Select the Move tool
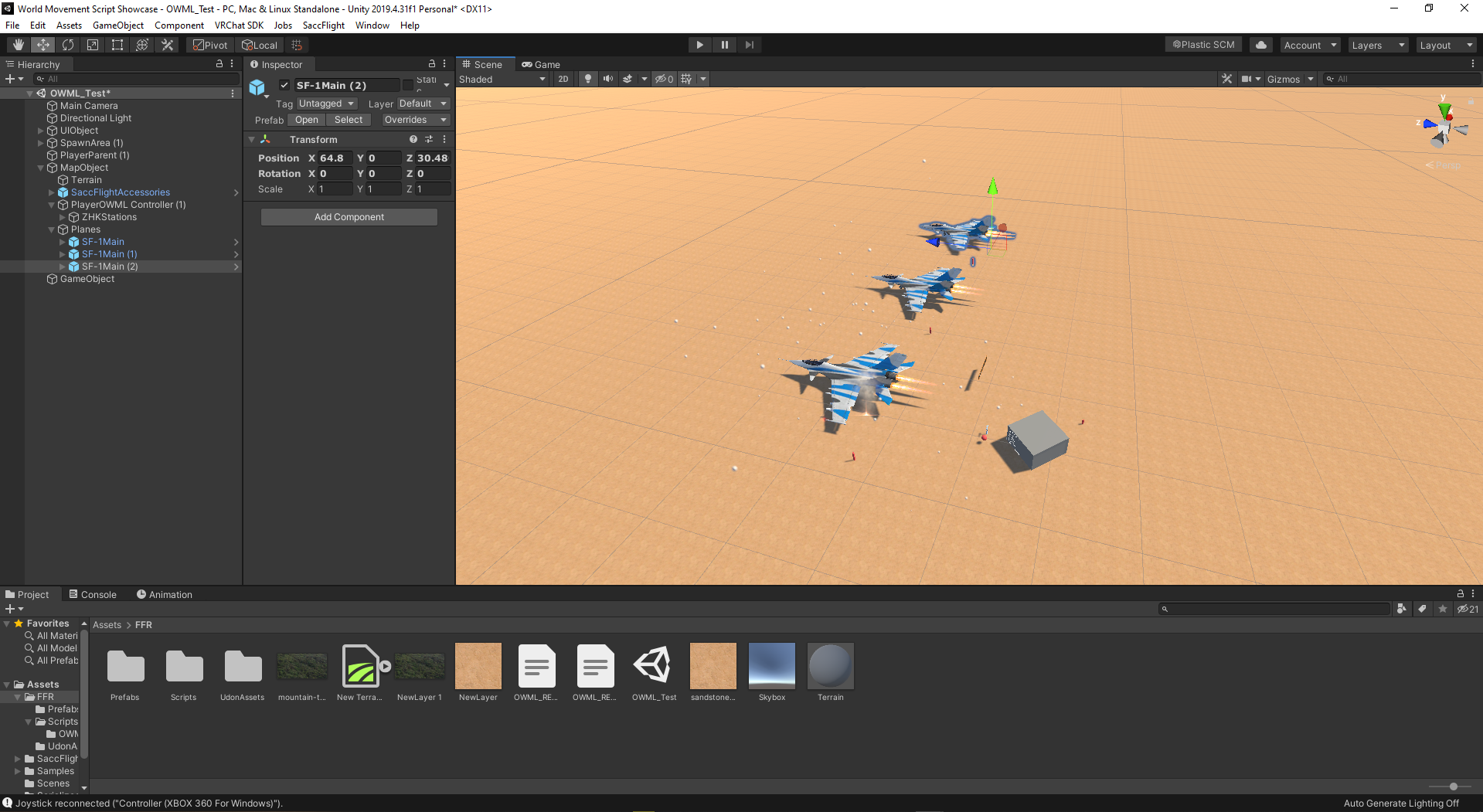This screenshot has width=1483, height=812. click(x=43, y=45)
